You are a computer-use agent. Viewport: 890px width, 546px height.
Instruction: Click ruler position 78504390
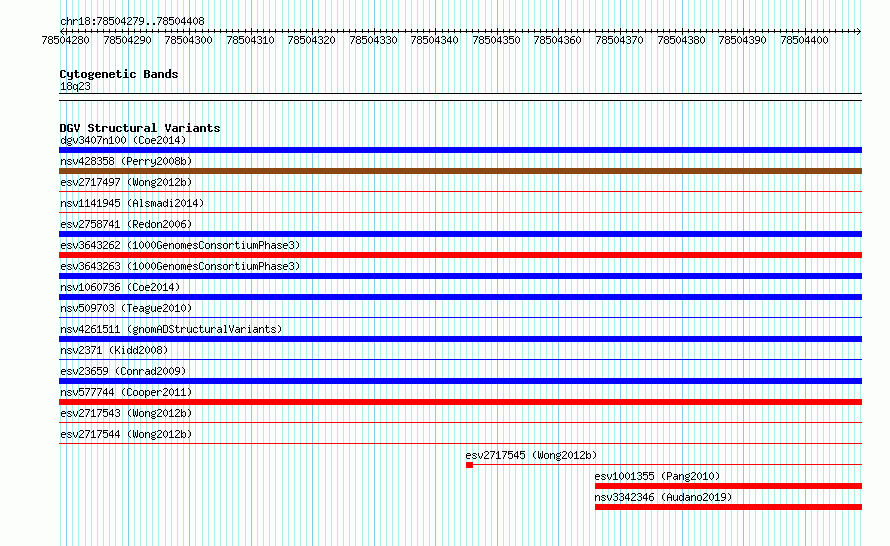pyautogui.click(x=742, y=40)
